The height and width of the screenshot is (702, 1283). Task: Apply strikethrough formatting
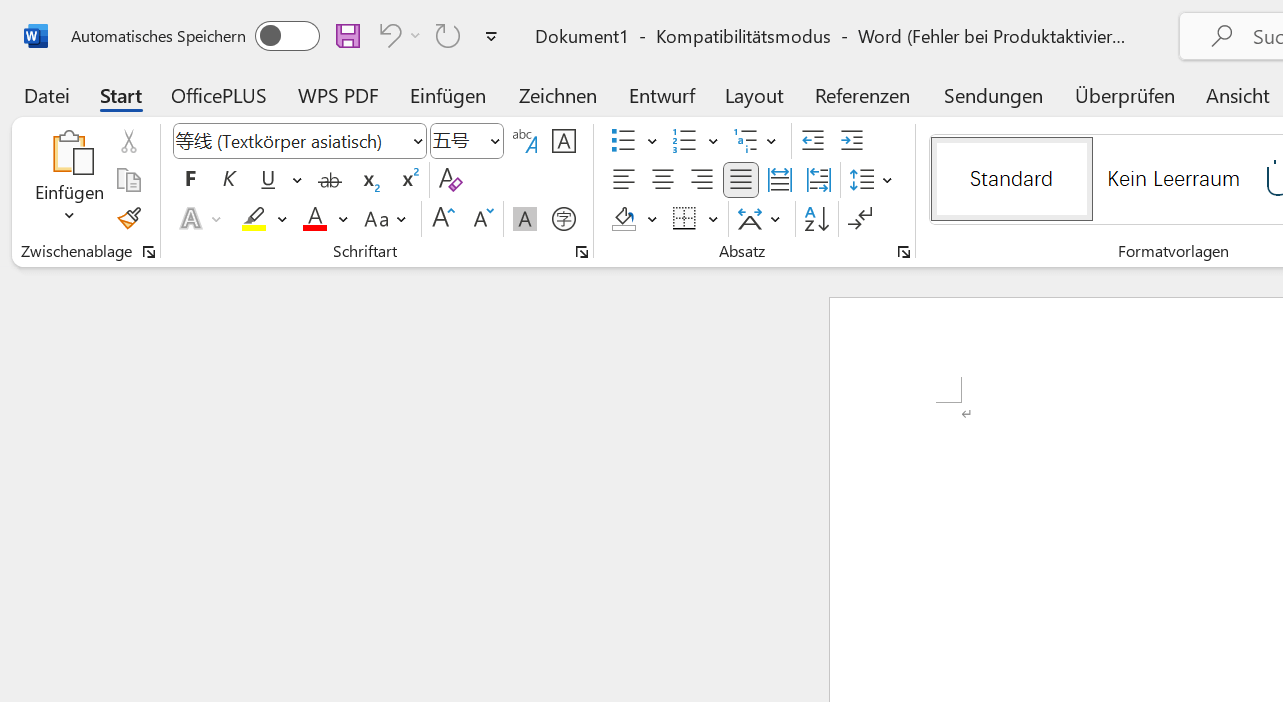330,181
